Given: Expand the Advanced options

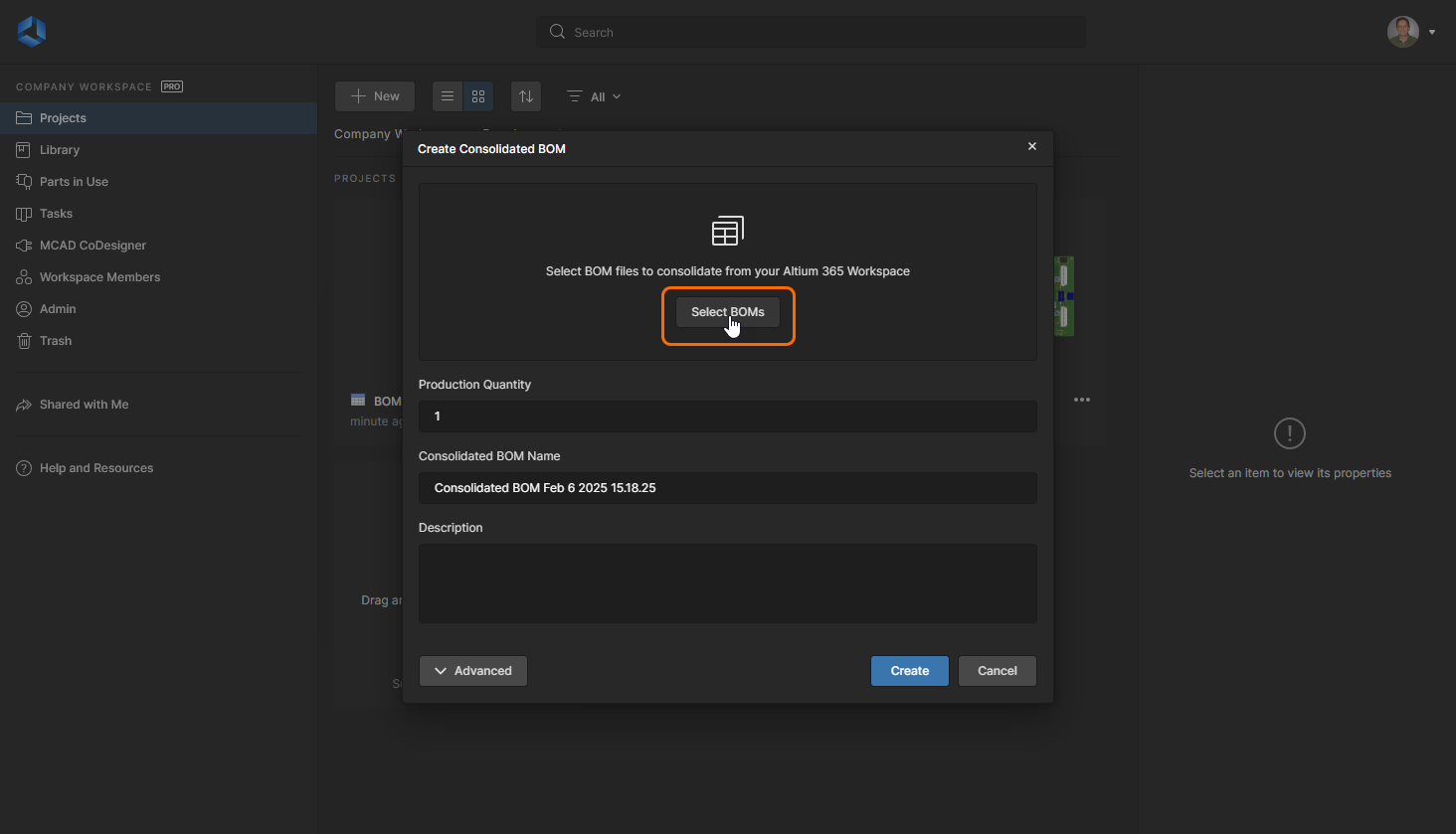Looking at the screenshot, I should point(473,671).
